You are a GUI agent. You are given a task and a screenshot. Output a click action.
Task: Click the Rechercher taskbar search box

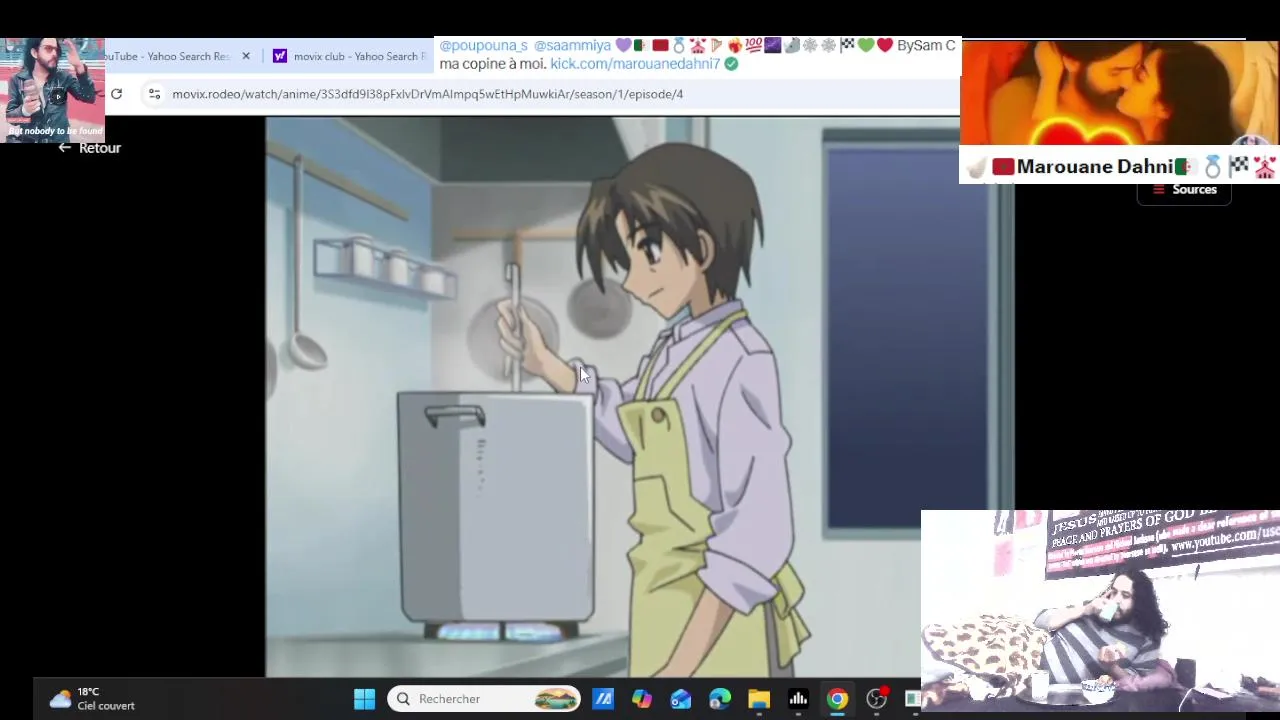tap(484, 699)
